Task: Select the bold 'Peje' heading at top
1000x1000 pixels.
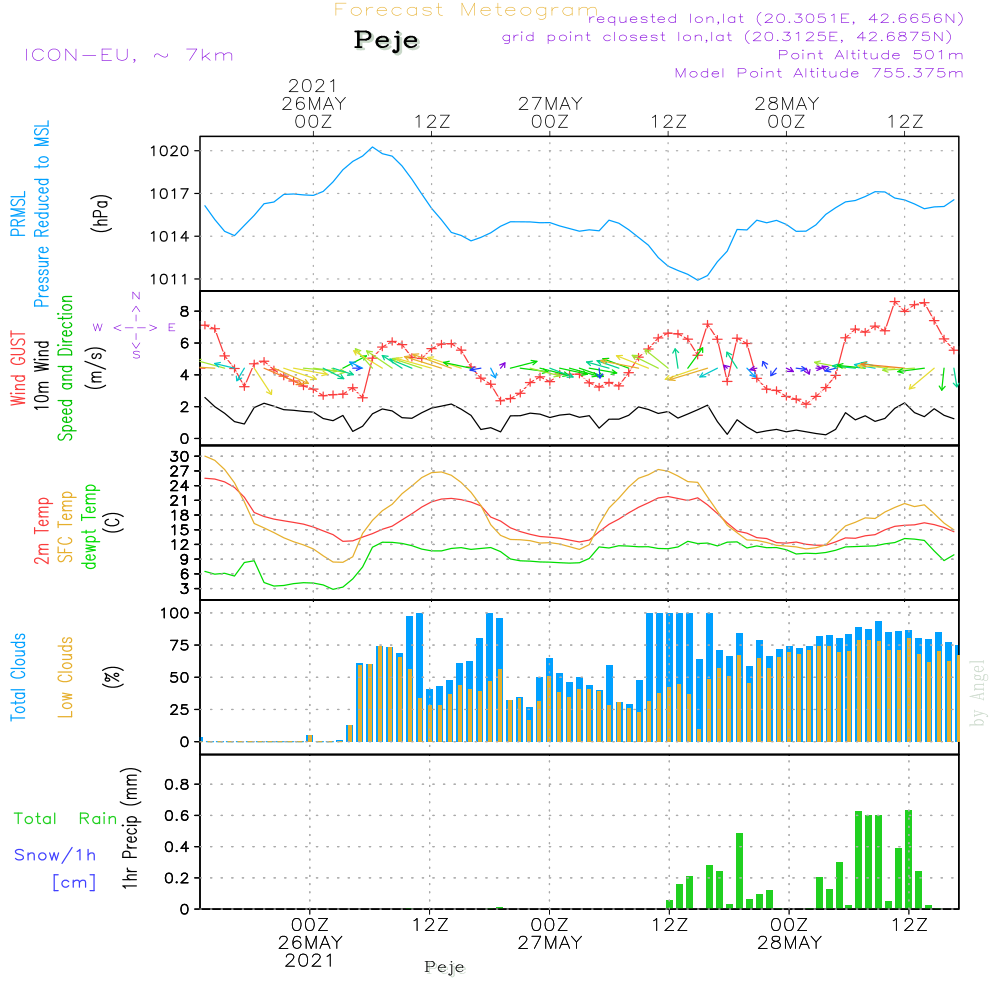Action: 386,40
